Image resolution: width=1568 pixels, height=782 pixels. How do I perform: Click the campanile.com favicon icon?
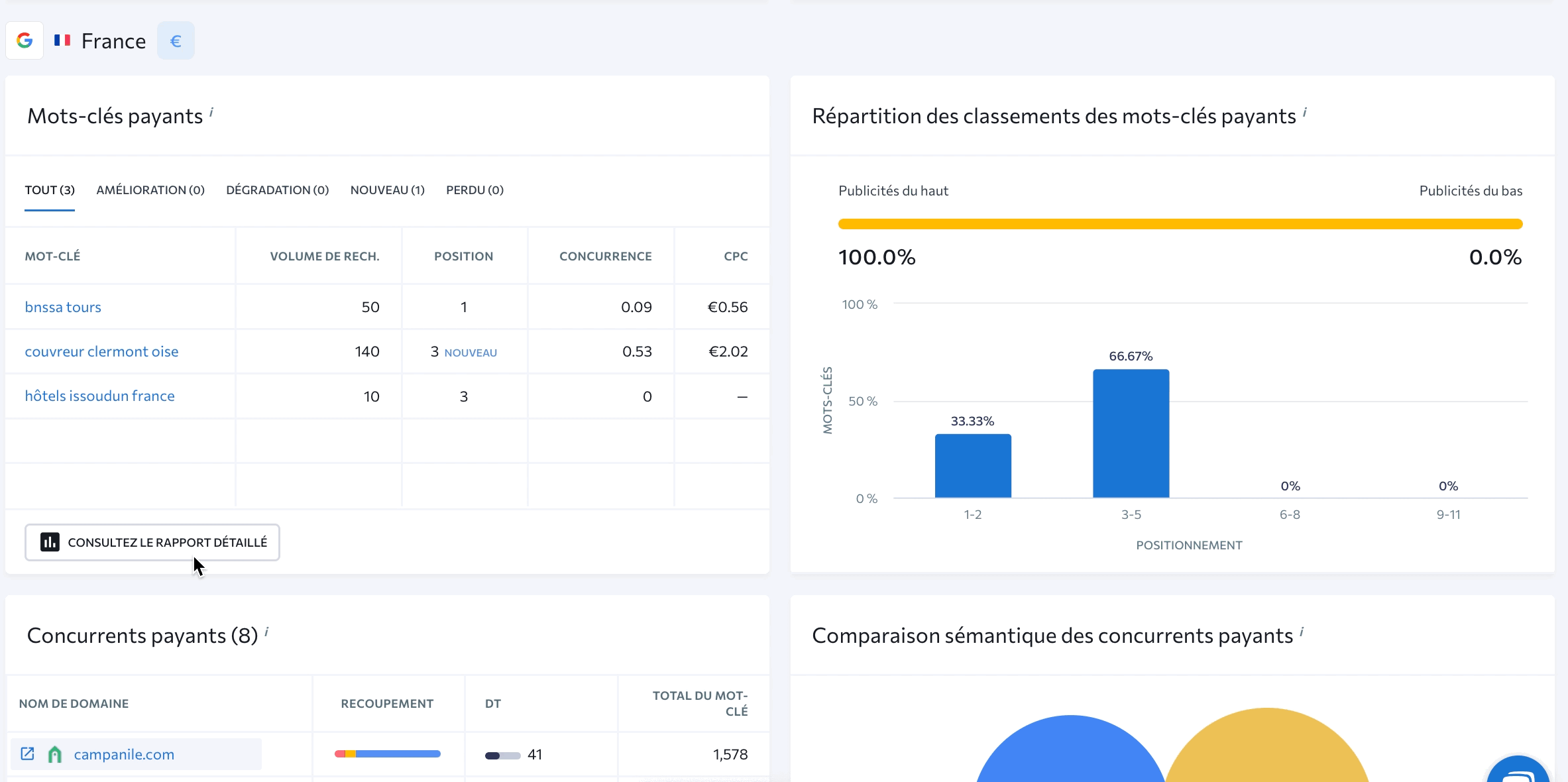tap(55, 754)
